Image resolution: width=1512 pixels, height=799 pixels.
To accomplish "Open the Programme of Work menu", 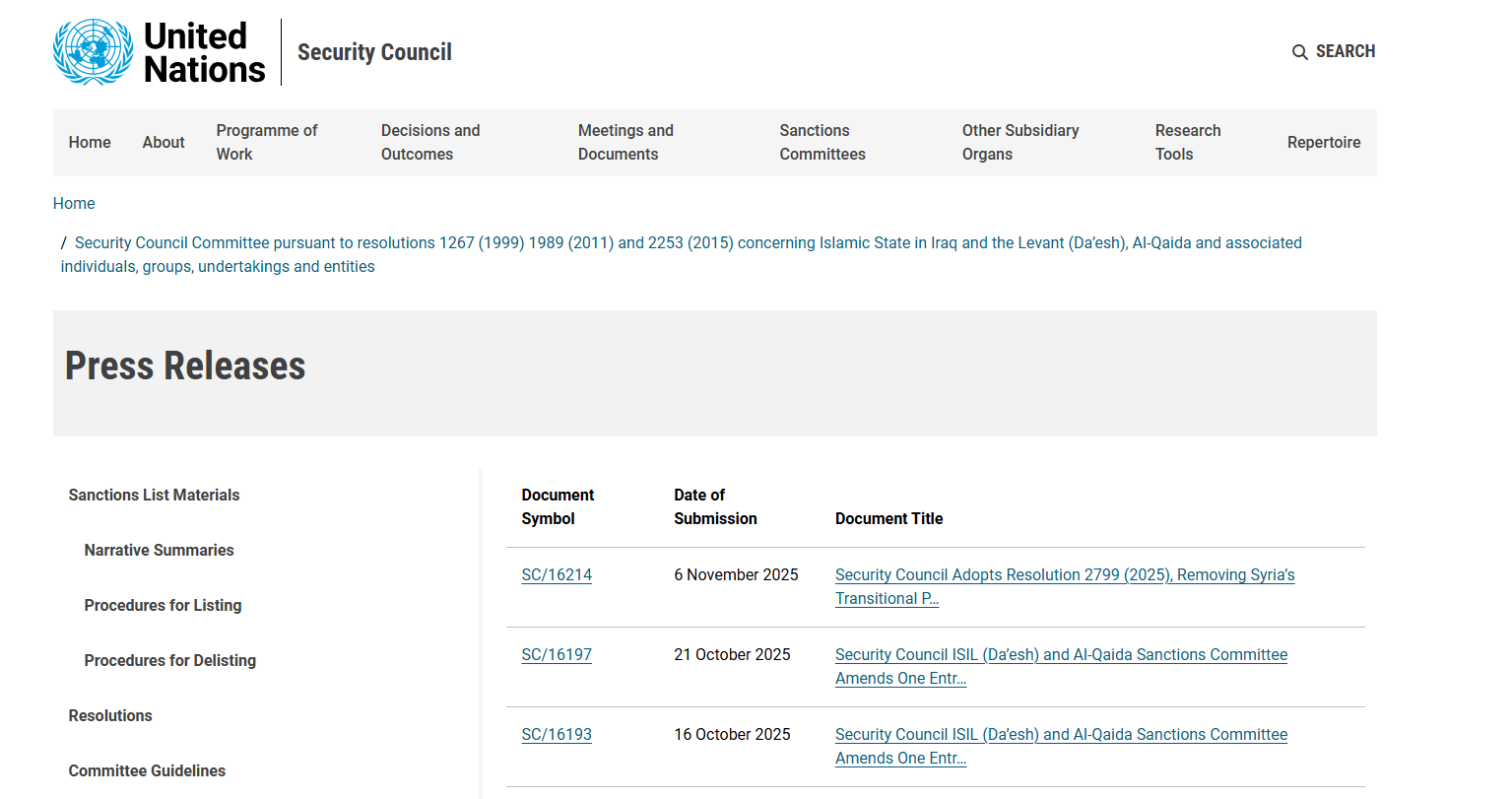I will [x=266, y=143].
